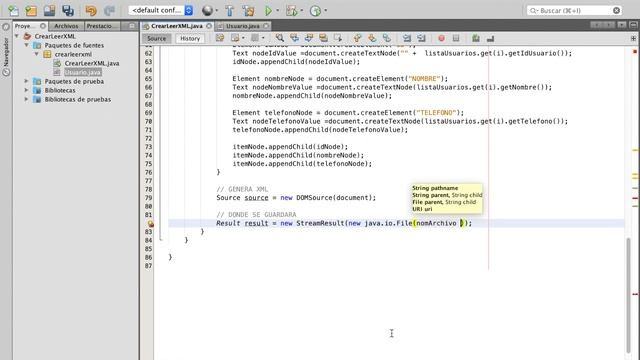Collapse the crearleerxml package node
This screenshot has width=640, height=360.
(36, 54)
